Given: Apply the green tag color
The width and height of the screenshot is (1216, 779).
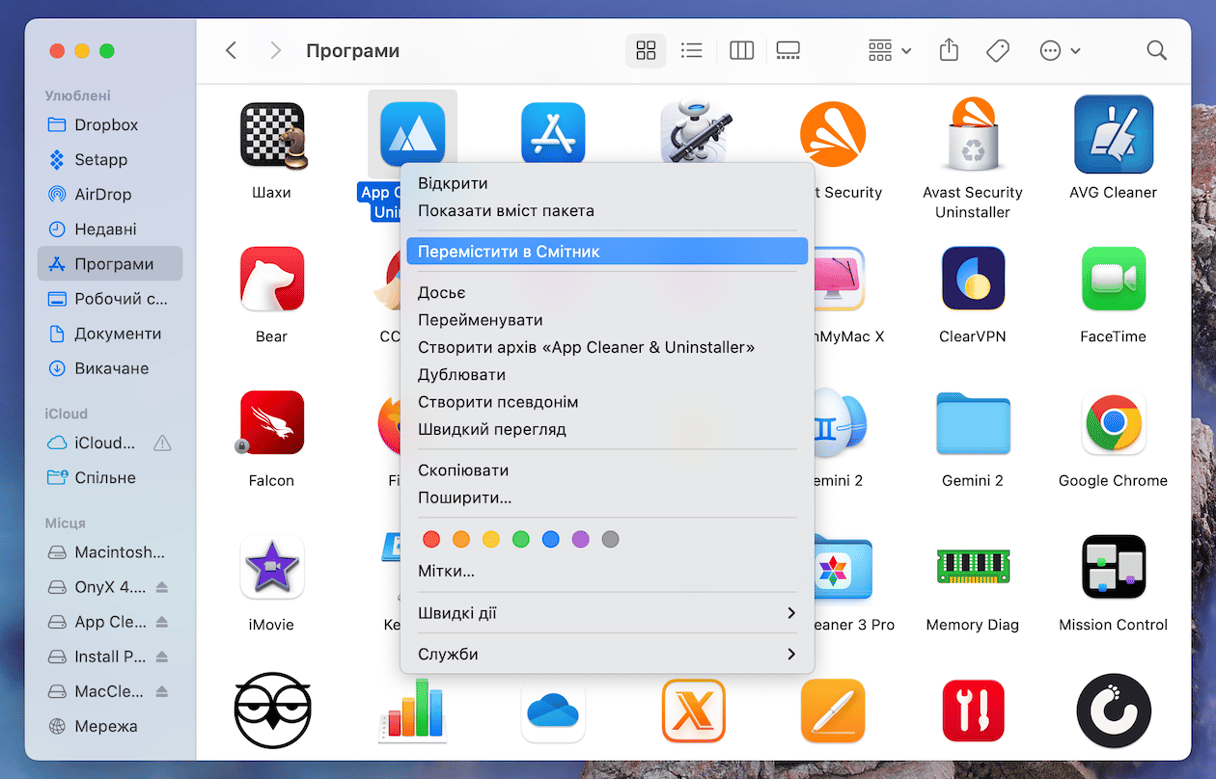Looking at the screenshot, I should click(x=520, y=539).
